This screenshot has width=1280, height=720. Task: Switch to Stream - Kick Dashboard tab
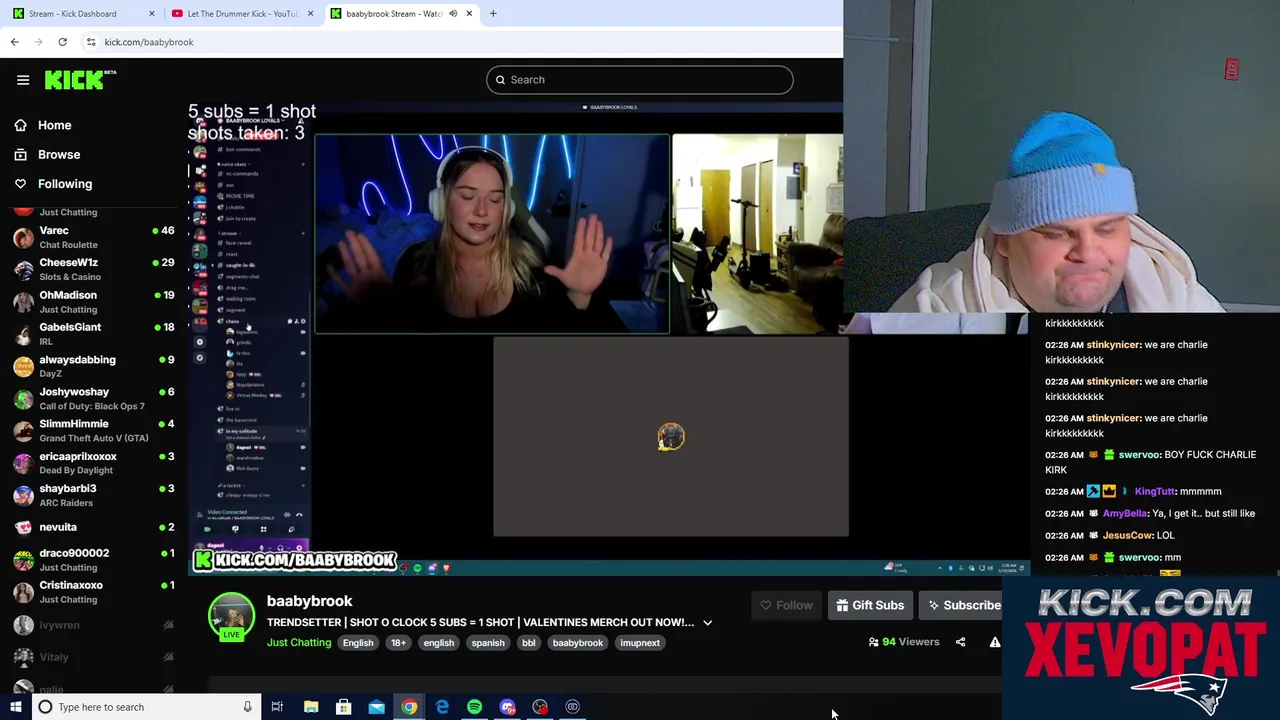point(82,14)
